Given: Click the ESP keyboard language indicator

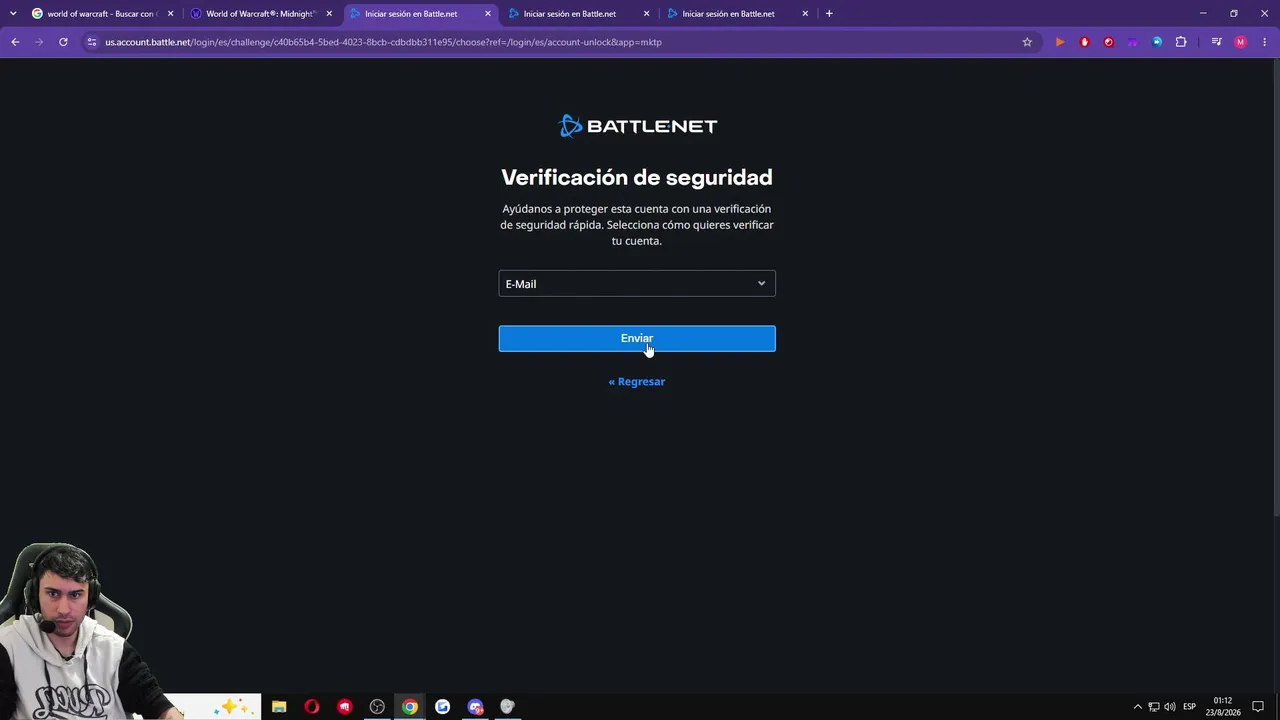Looking at the screenshot, I should [1190, 707].
